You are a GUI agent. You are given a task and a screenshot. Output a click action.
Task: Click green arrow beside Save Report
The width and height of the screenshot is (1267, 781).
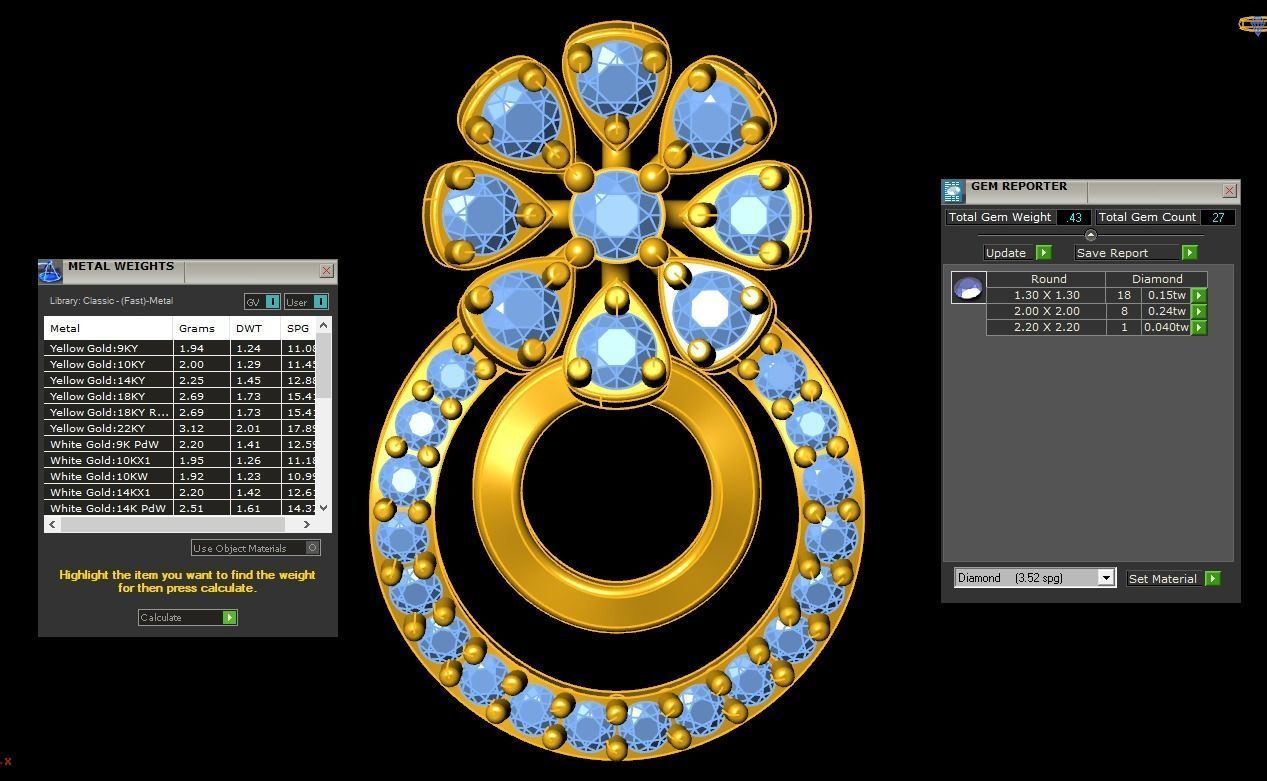pos(1189,253)
